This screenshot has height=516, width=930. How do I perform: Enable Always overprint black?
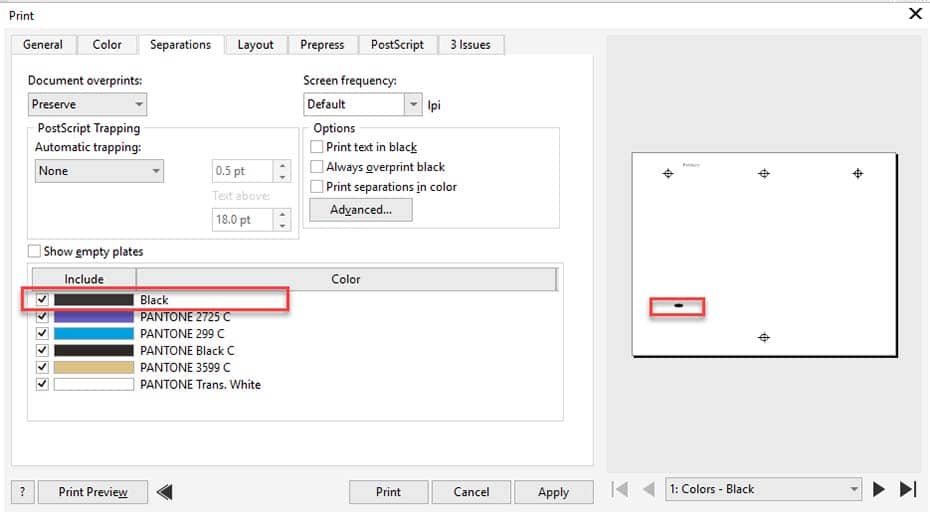(317, 167)
